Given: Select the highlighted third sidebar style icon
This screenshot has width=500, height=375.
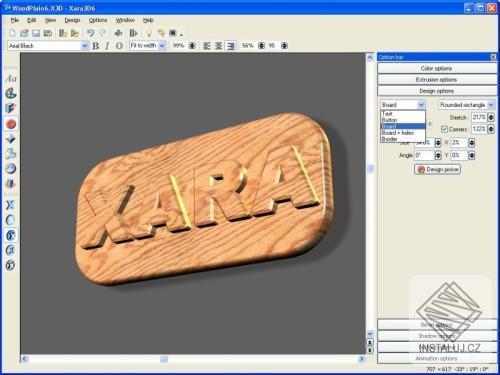Looking at the screenshot, I should click(x=11, y=235).
